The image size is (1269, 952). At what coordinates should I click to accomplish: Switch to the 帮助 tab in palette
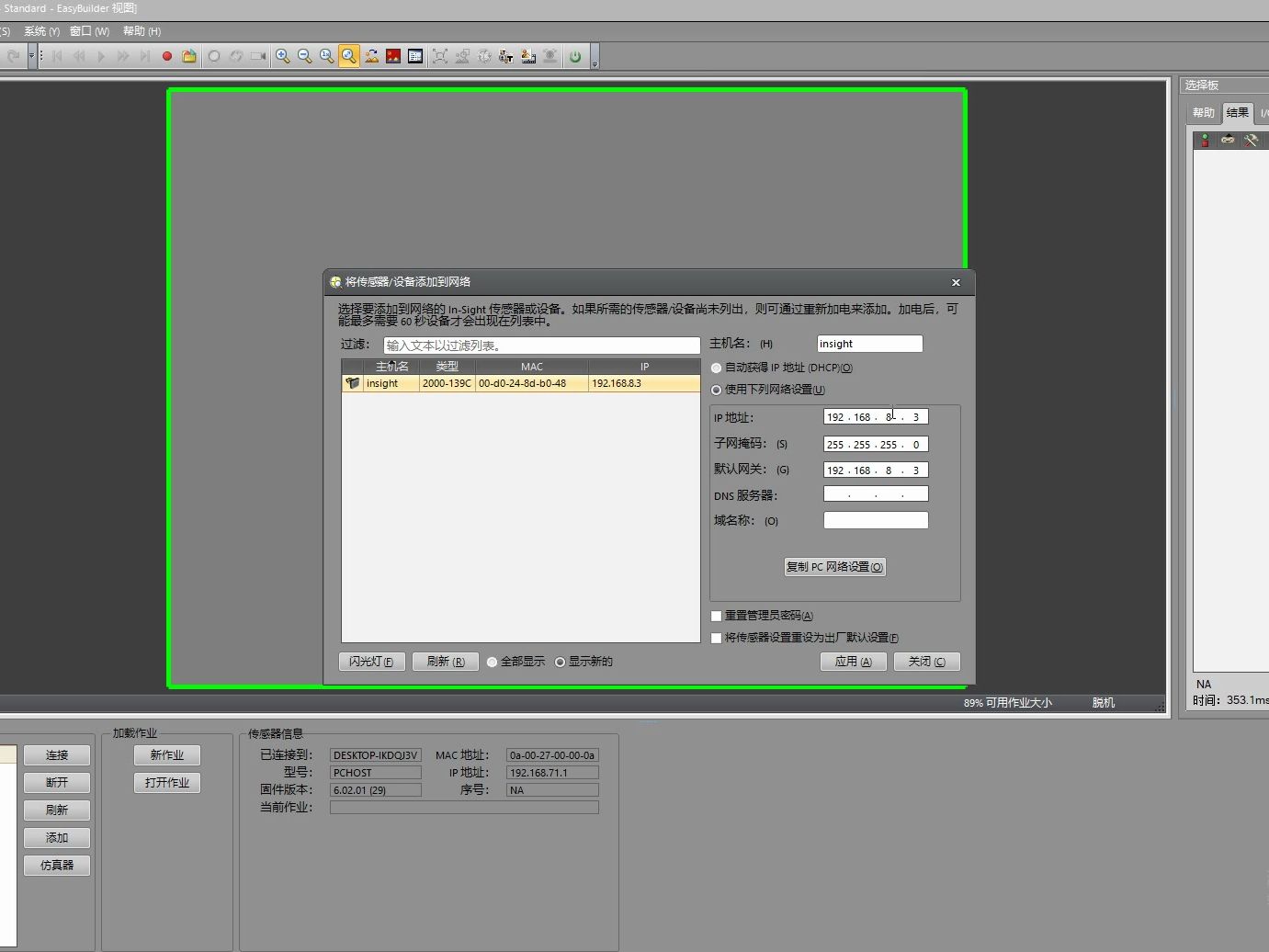point(1204,113)
